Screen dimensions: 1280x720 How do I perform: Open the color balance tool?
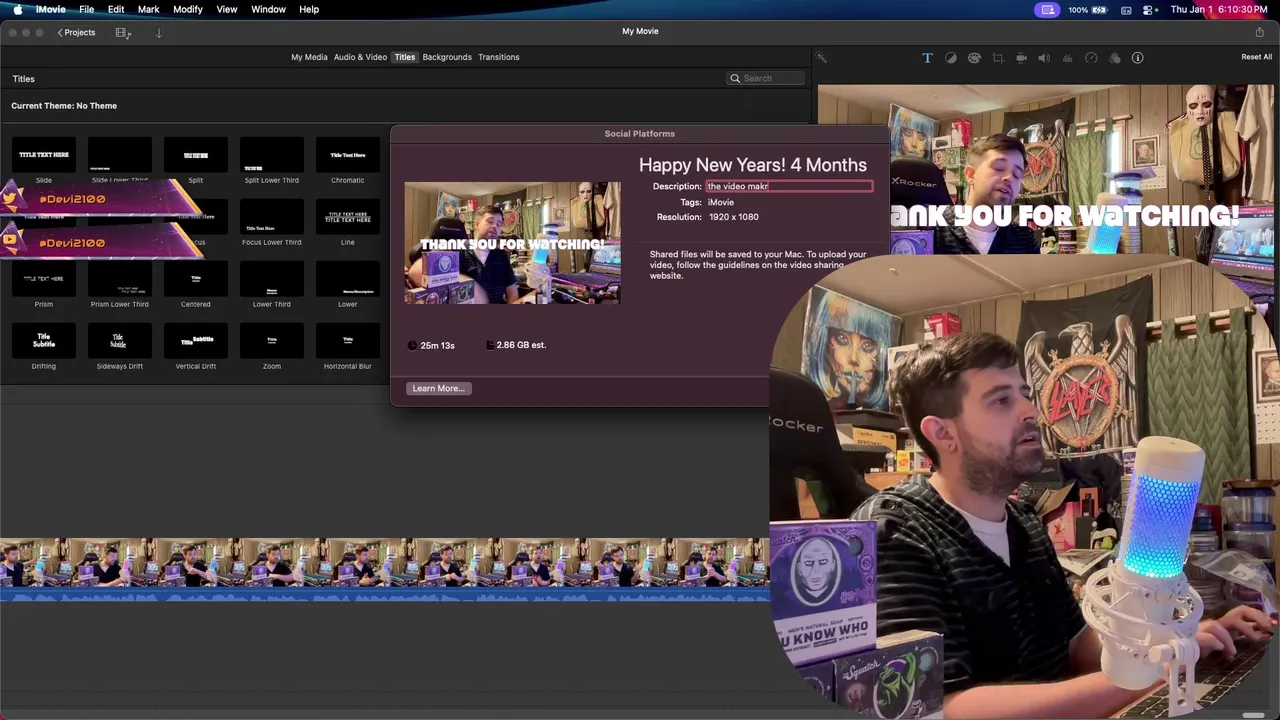(951, 58)
